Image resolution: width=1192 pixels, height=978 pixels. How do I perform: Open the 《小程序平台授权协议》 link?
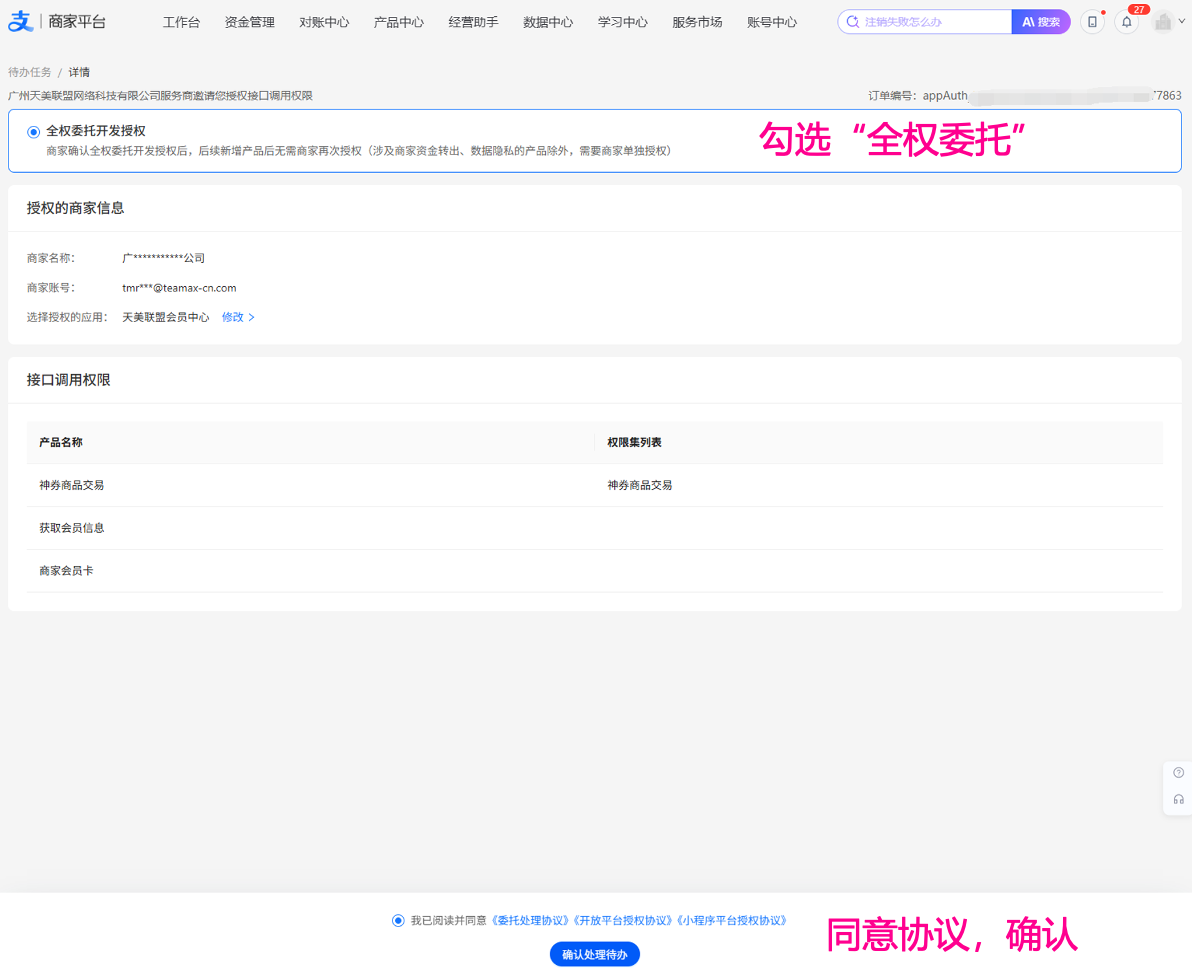(731, 920)
